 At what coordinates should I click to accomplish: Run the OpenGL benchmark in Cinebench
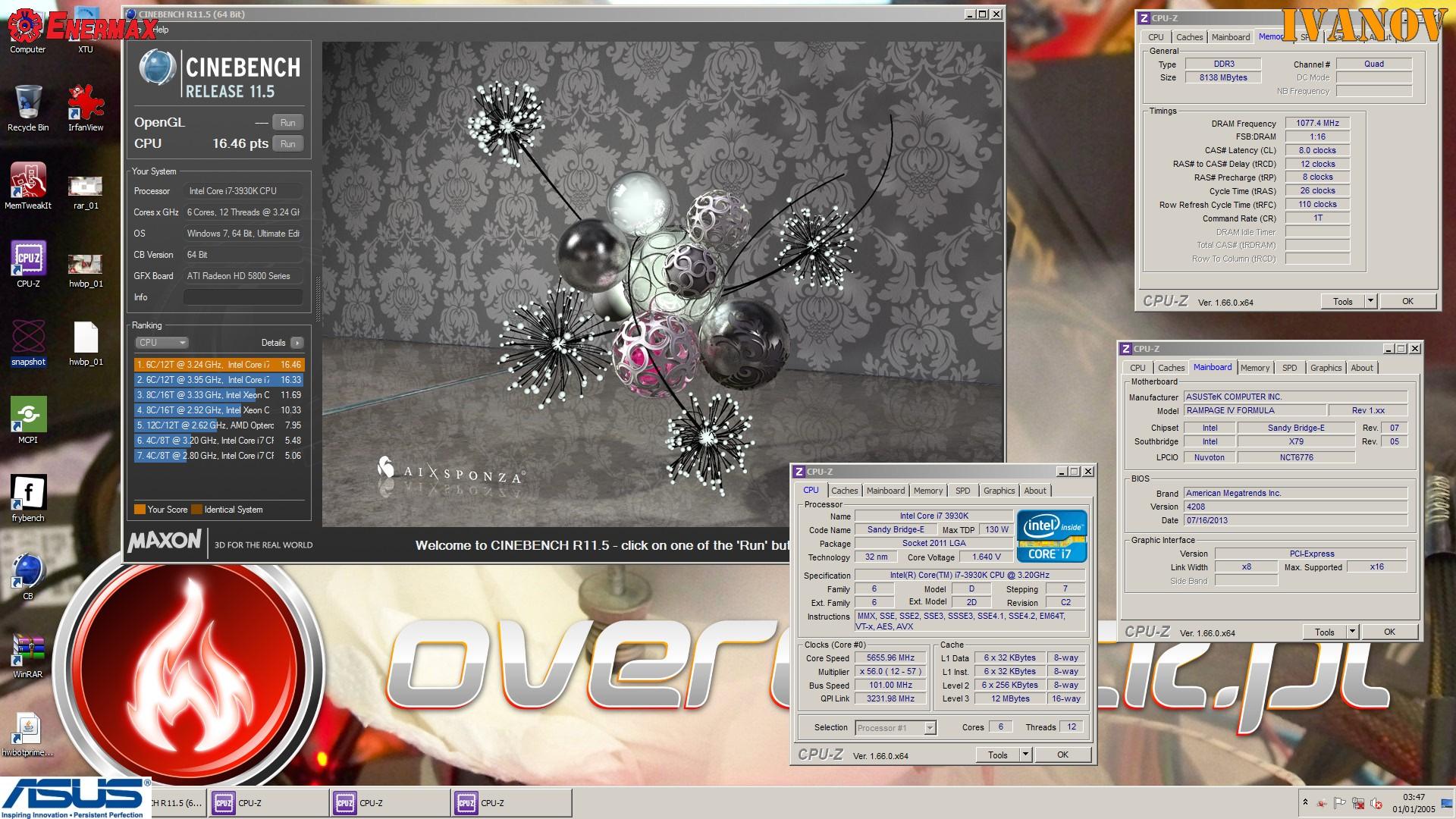pos(288,123)
